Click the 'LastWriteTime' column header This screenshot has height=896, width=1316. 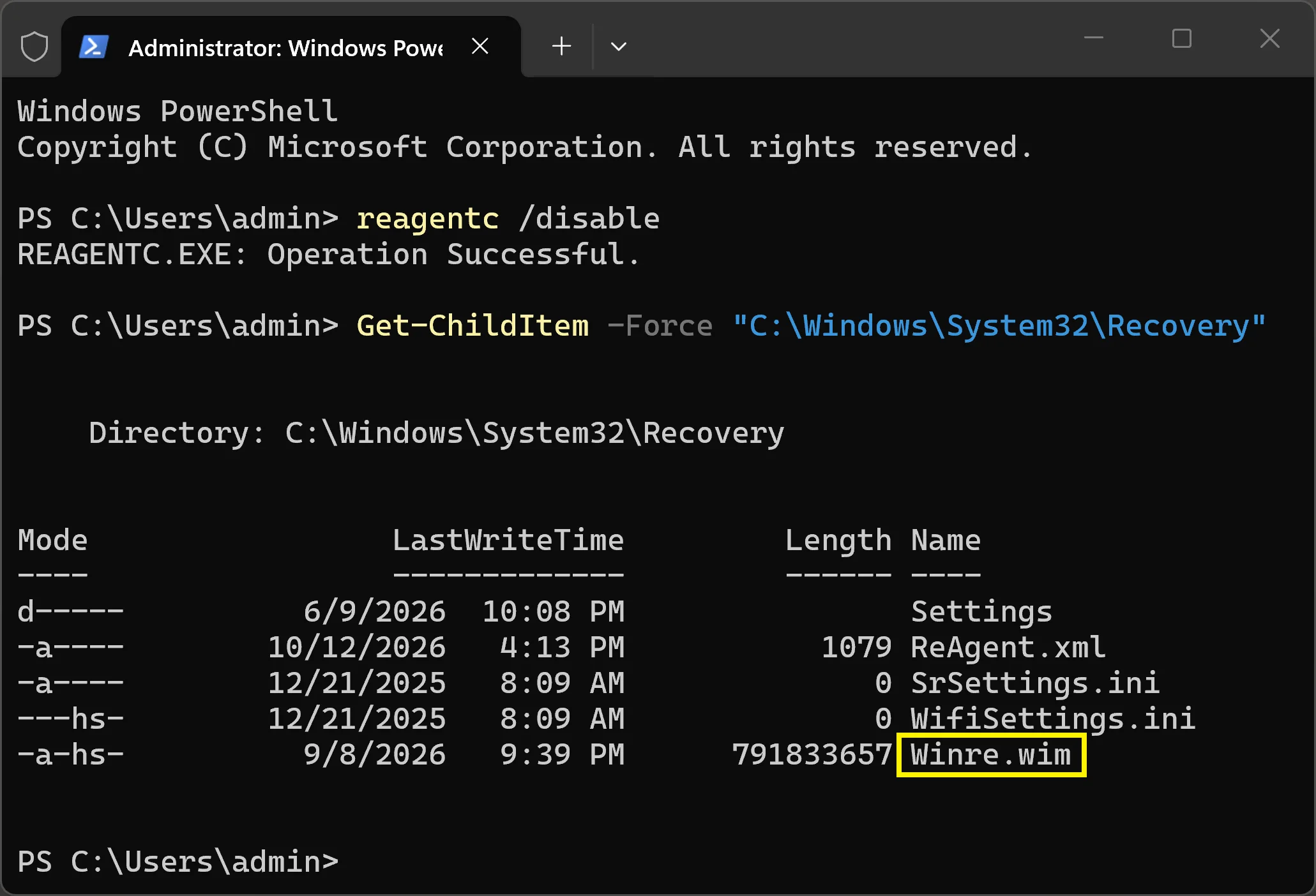click(x=508, y=541)
